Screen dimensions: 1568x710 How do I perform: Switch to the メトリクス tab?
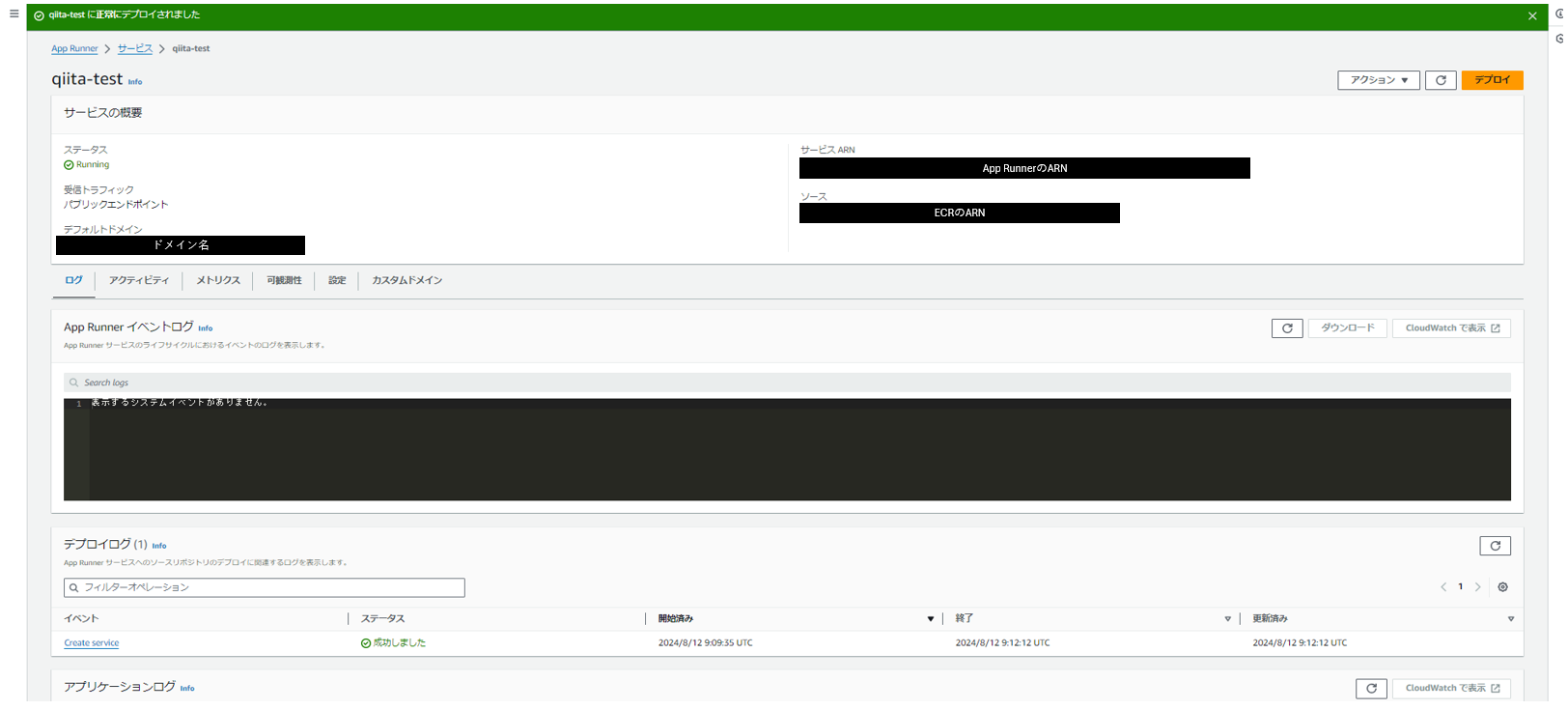(x=218, y=280)
